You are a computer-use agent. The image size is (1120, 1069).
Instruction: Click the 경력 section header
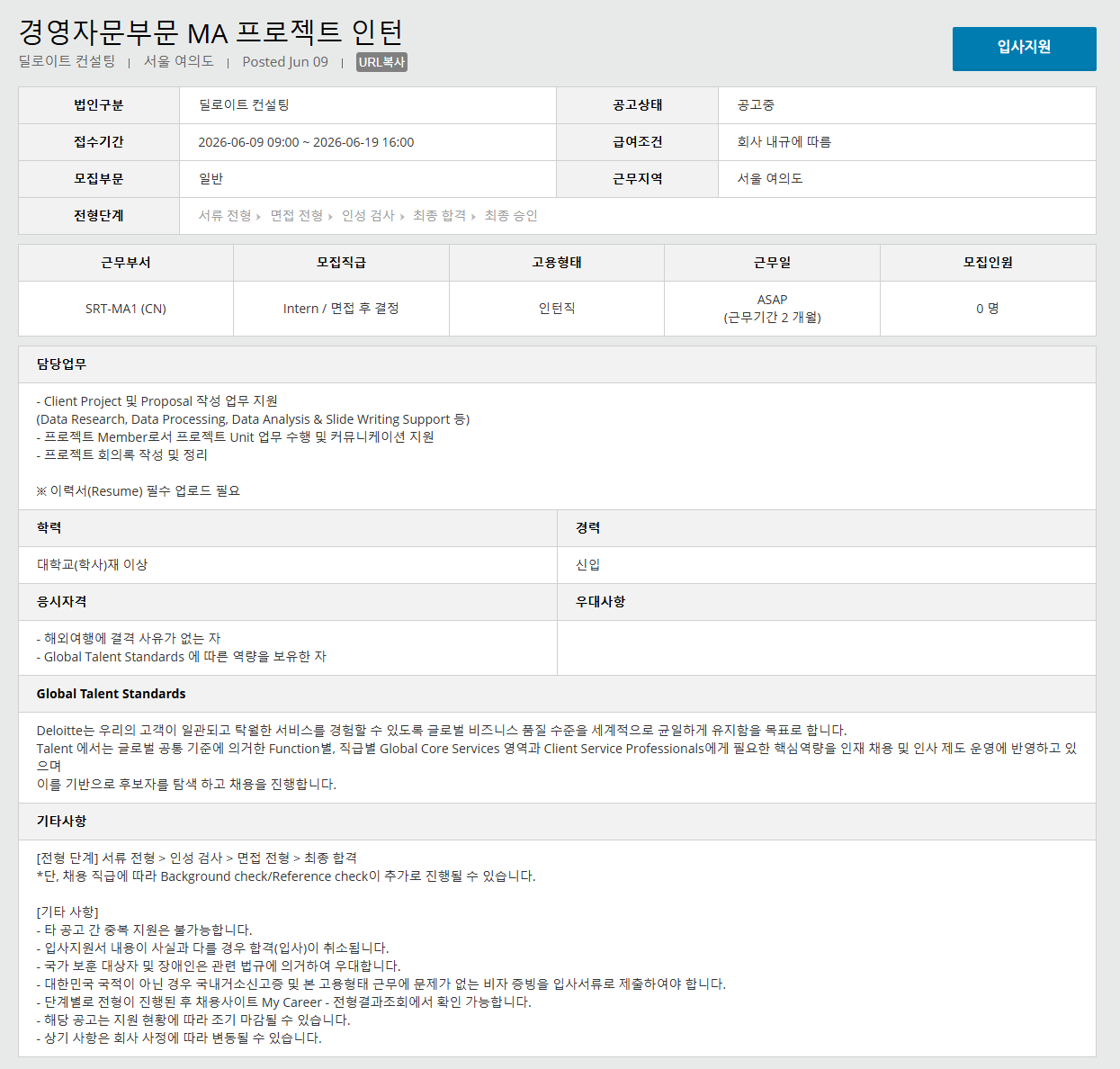pos(827,528)
